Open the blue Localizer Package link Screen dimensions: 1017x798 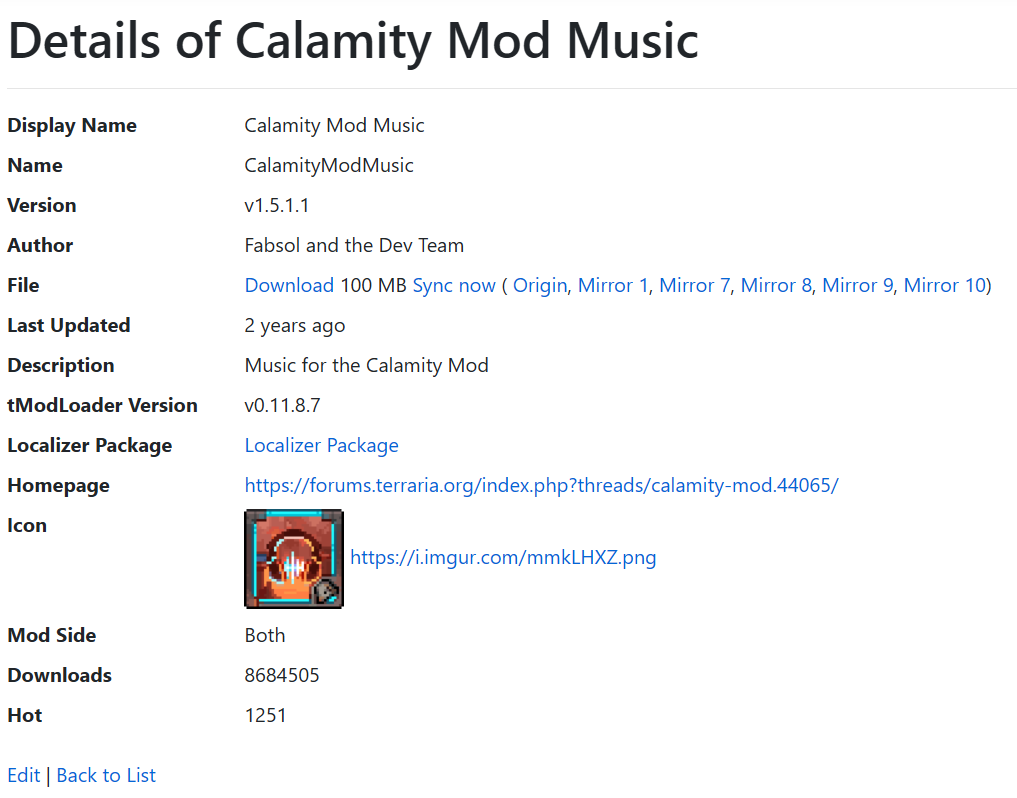(321, 446)
